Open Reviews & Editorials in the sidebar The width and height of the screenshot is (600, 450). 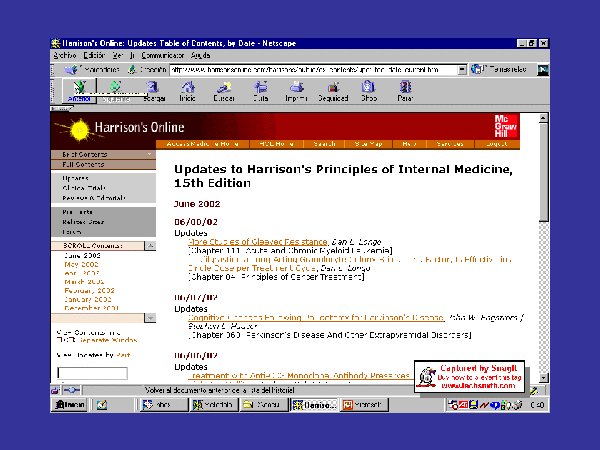[94, 198]
